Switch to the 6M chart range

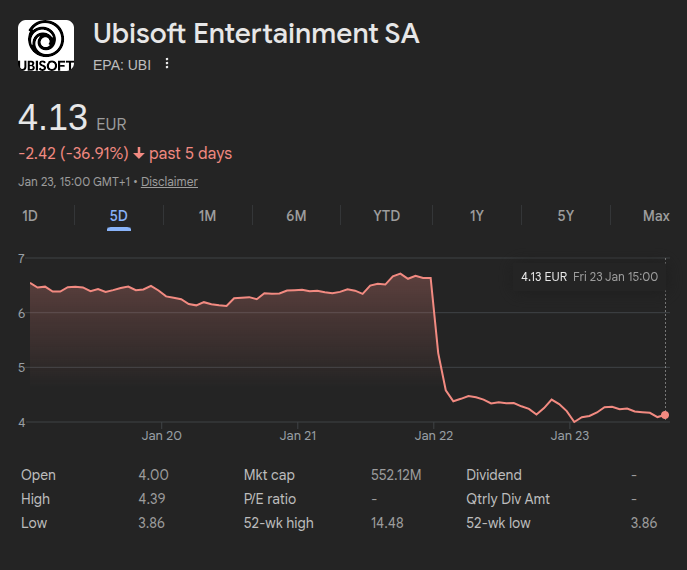click(x=296, y=216)
